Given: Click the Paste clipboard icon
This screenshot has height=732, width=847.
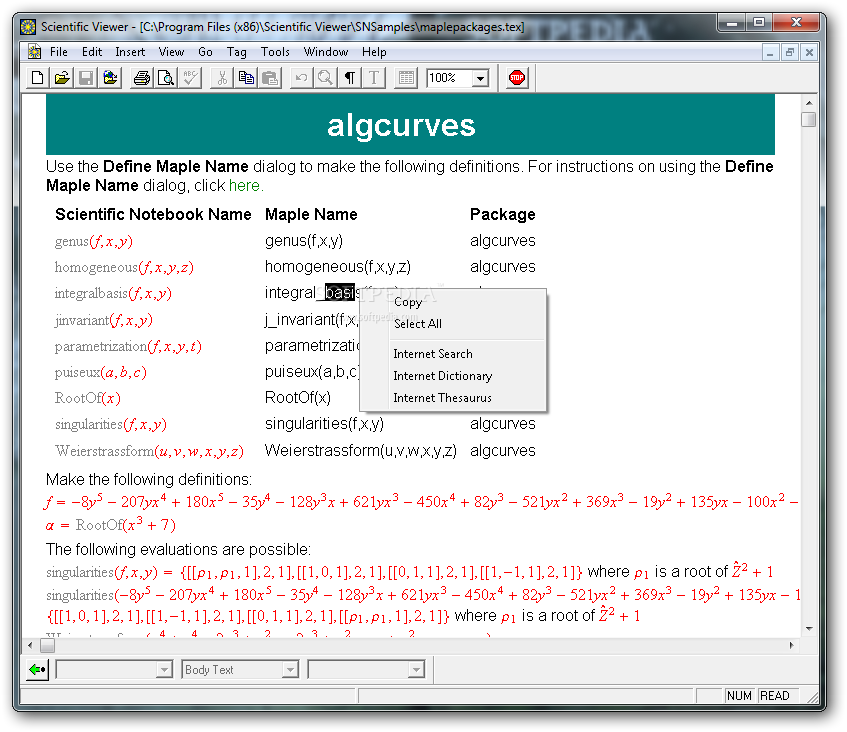Looking at the screenshot, I should [270, 78].
